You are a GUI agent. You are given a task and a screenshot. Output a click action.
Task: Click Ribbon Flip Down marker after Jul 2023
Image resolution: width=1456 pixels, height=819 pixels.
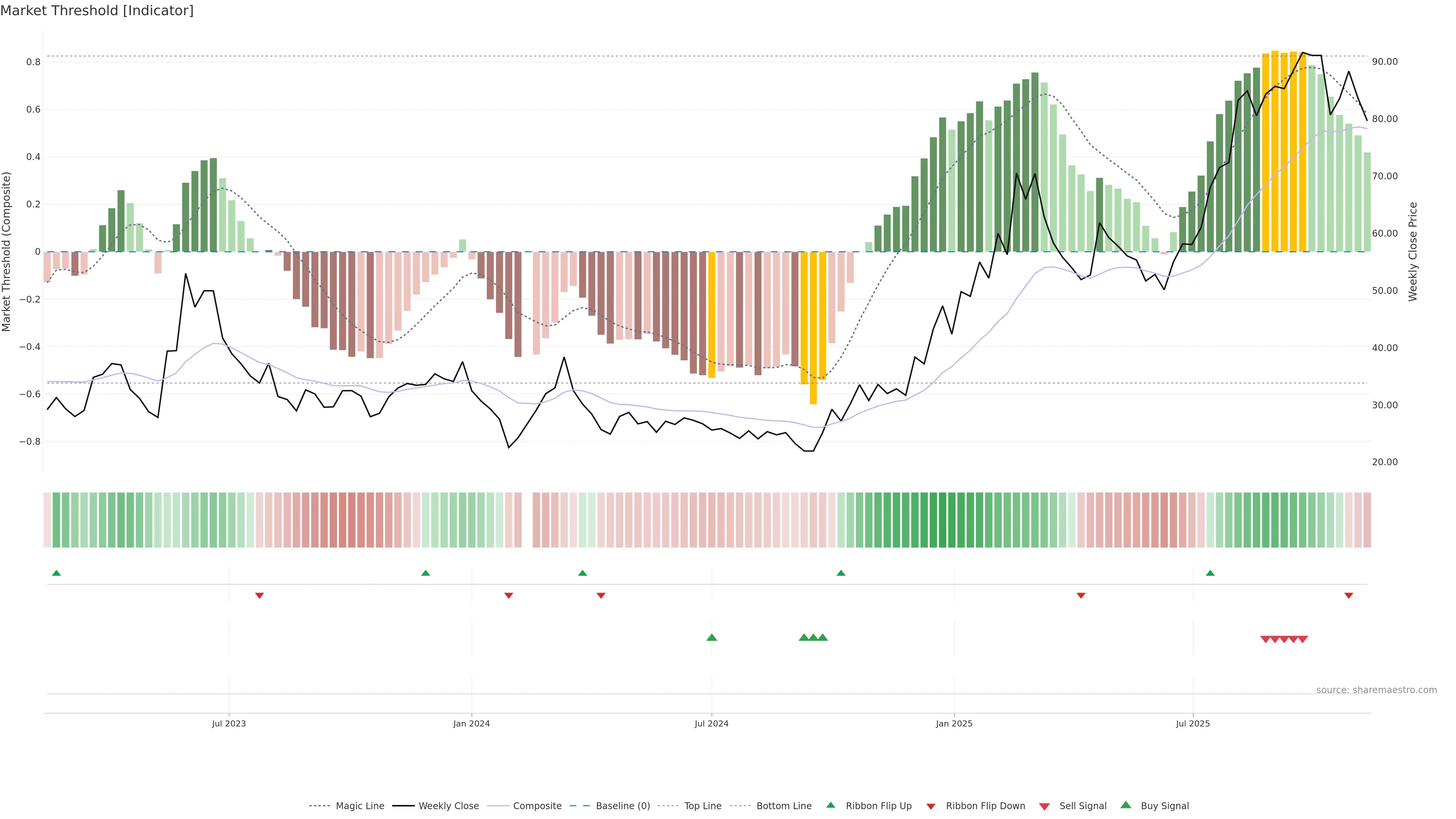pos(259,596)
